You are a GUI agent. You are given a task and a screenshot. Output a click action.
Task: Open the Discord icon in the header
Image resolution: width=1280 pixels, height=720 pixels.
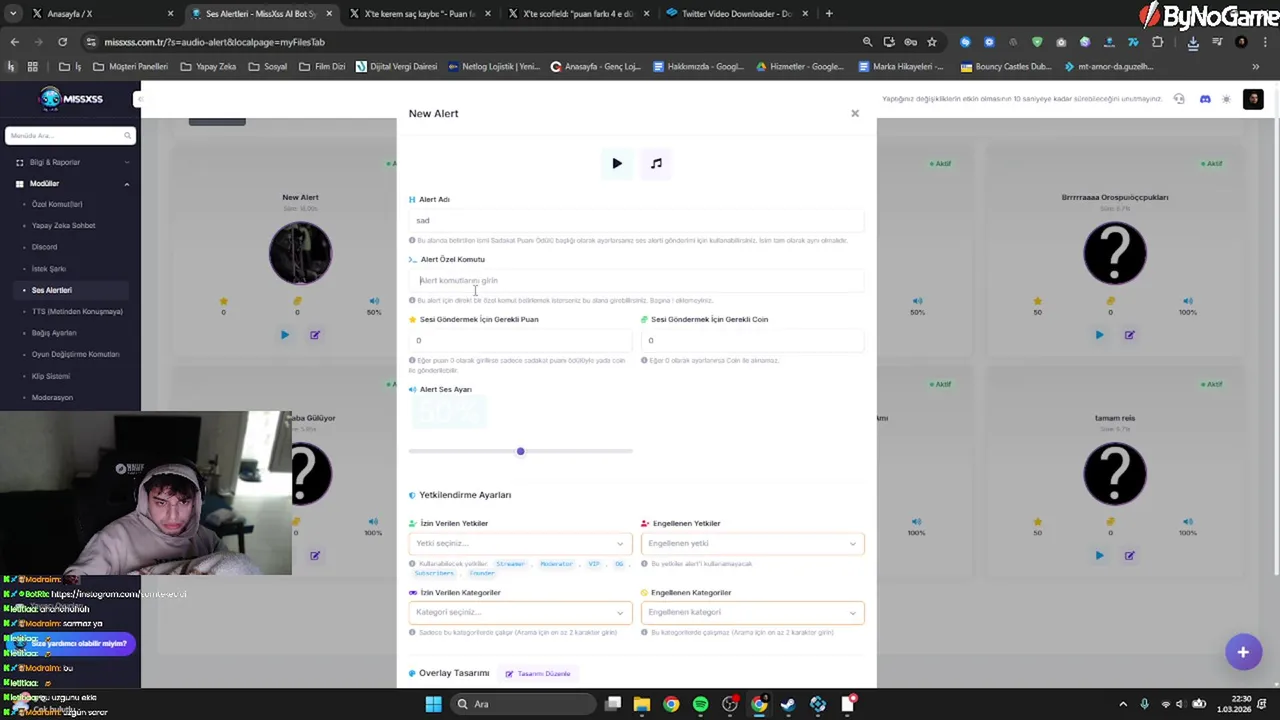[1205, 99]
